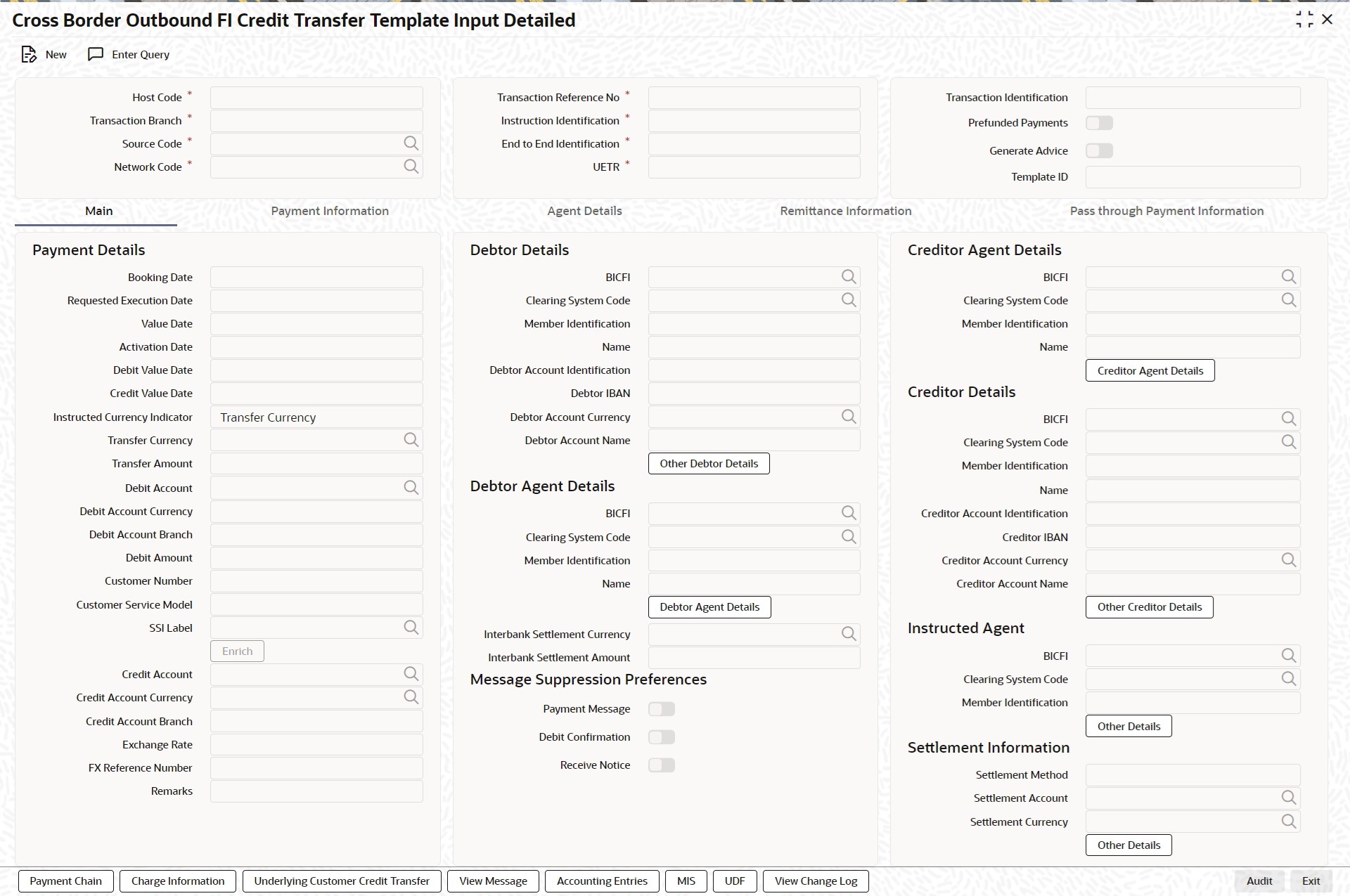This screenshot has height=896, width=1350.
Task: Click SSI Label search icon
Action: pyautogui.click(x=411, y=628)
